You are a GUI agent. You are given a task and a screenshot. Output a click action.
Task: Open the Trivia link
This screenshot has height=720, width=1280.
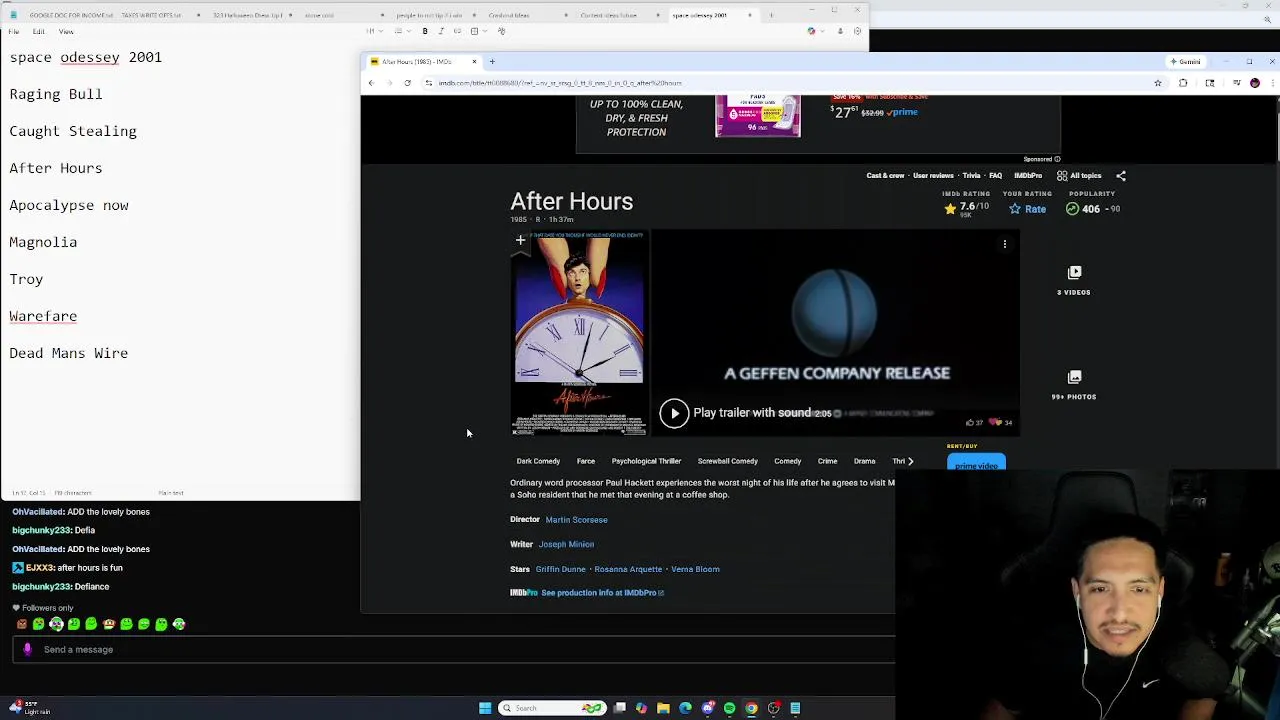click(971, 176)
